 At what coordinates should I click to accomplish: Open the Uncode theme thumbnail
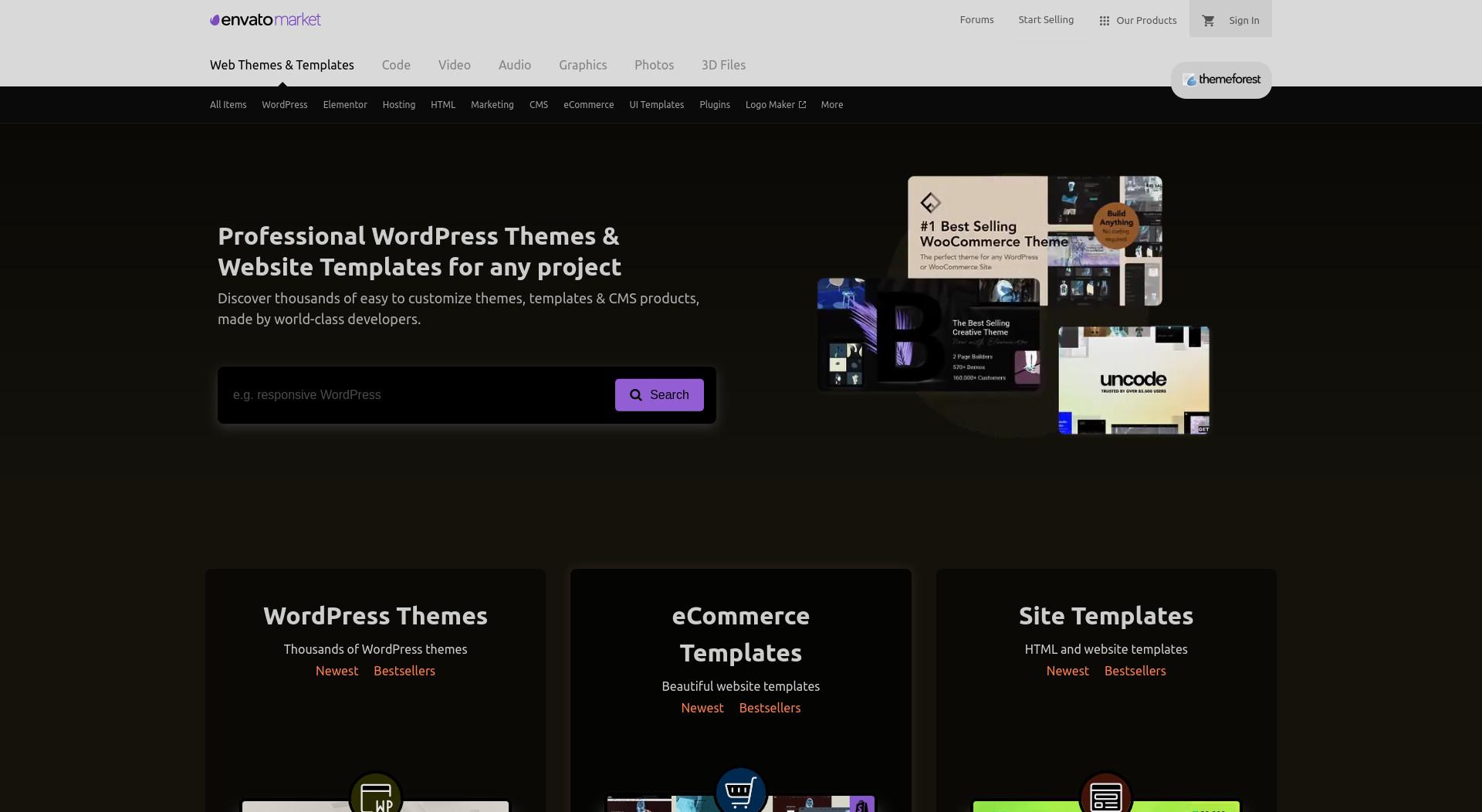[1134, 380]
